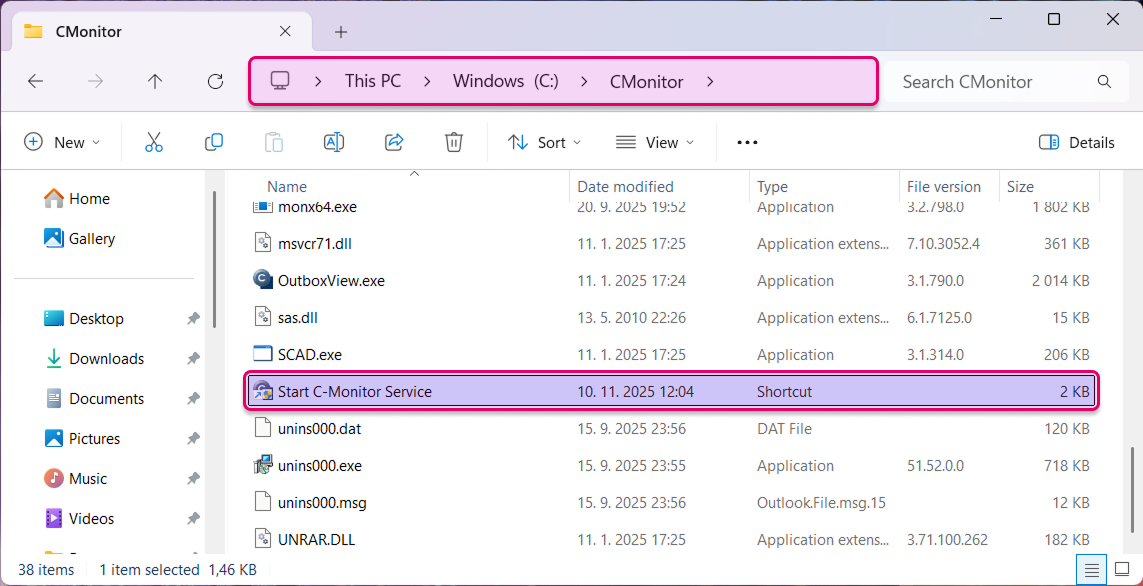
Task: Go back with the left arrow
Action: pos(35,82)
